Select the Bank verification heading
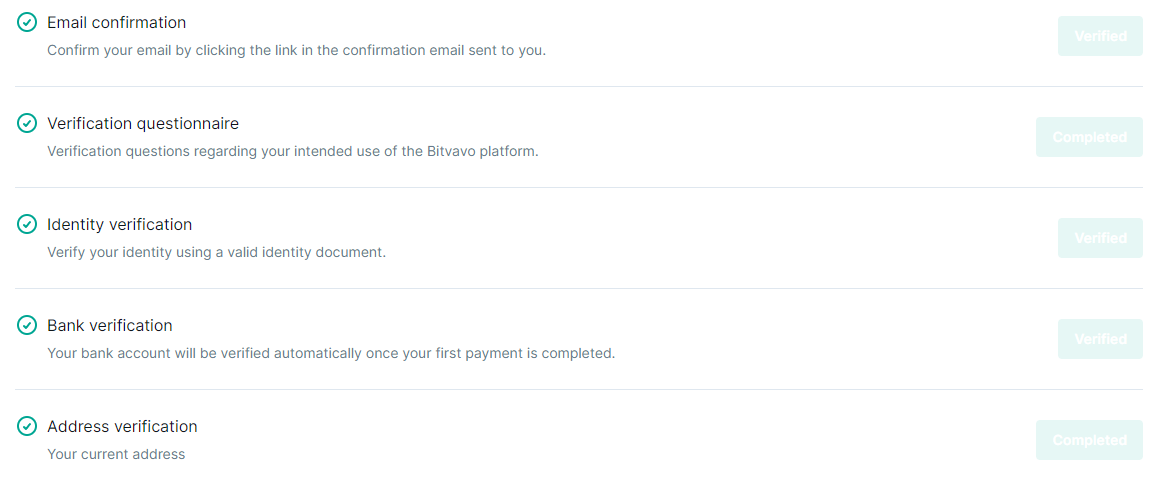 [110, 326]
